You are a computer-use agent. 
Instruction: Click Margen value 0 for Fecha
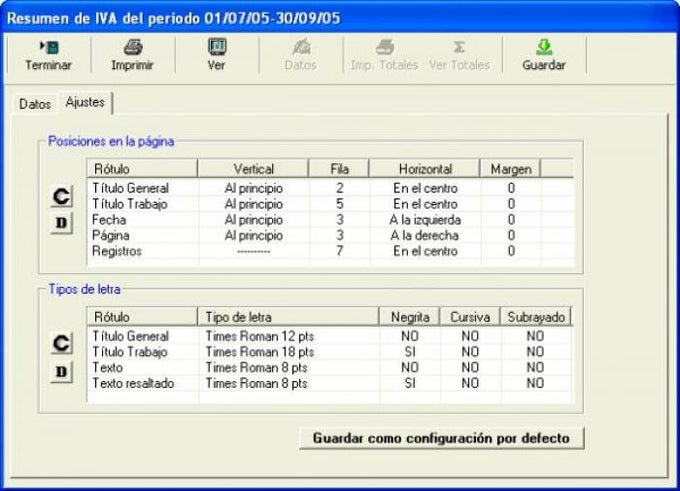pyautogui.click(x=511, y=220)
